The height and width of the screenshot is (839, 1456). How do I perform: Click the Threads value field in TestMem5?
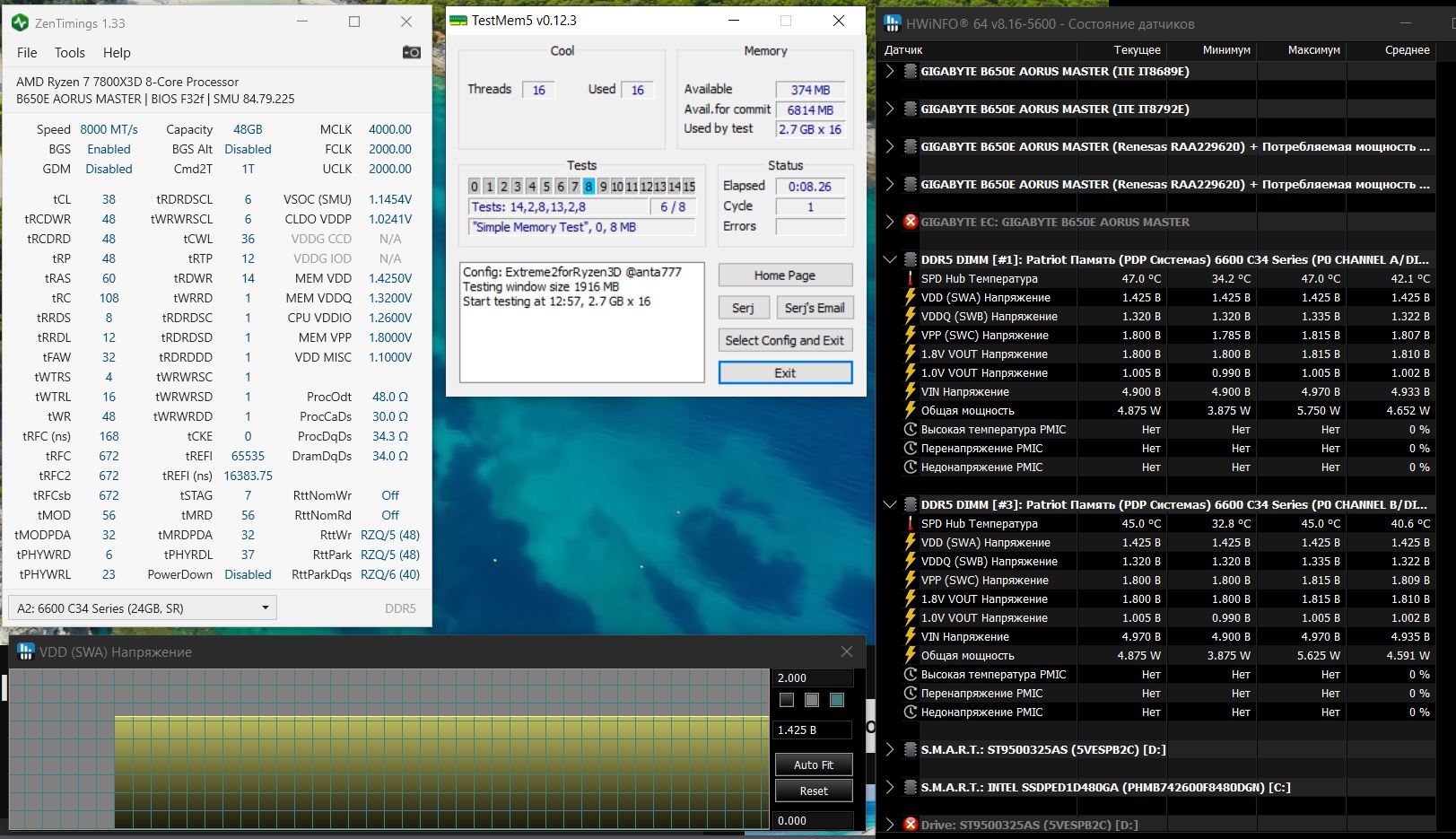point(538,90)
